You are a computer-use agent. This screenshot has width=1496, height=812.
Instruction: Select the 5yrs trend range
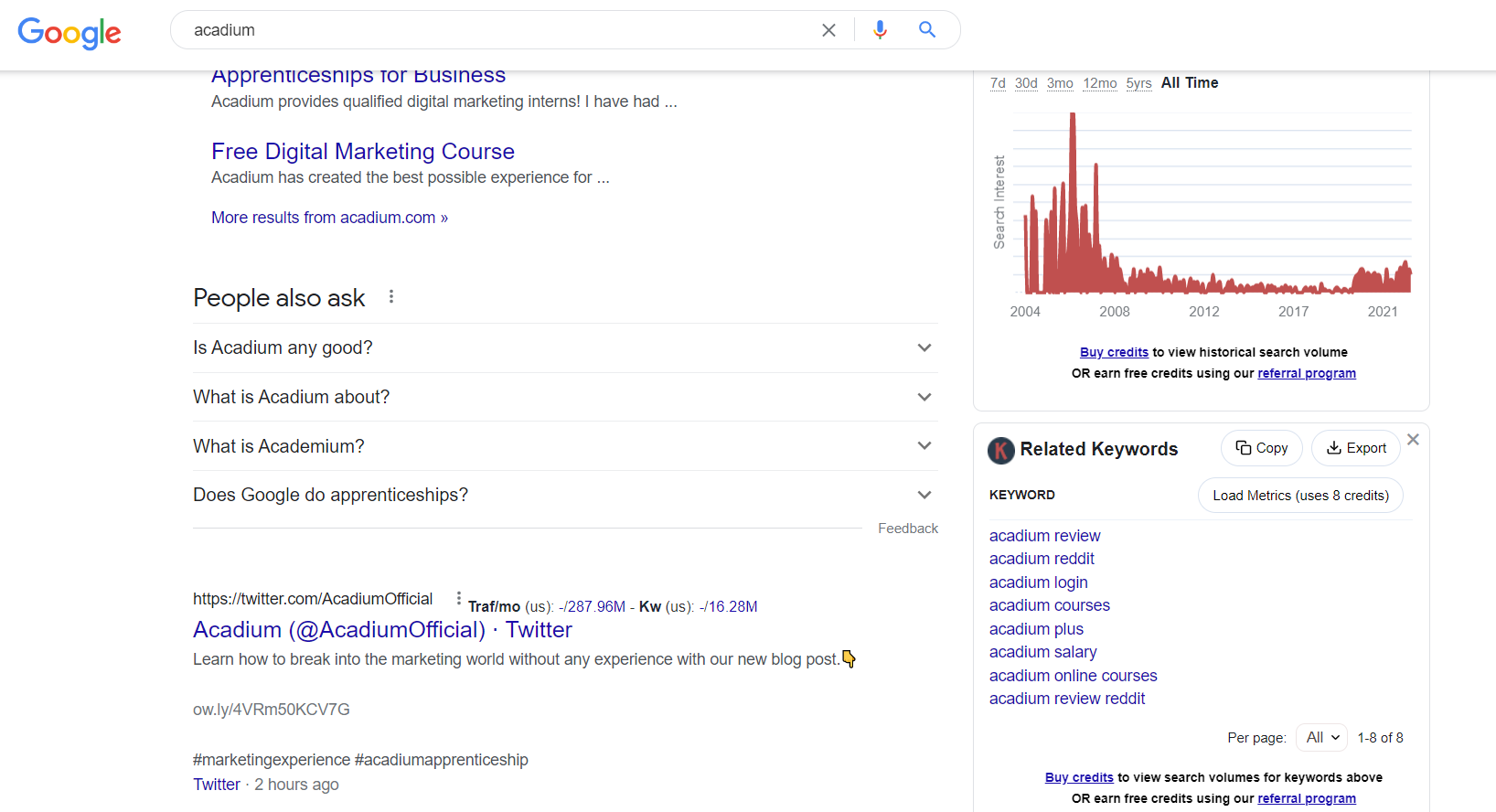point(1138,83)
